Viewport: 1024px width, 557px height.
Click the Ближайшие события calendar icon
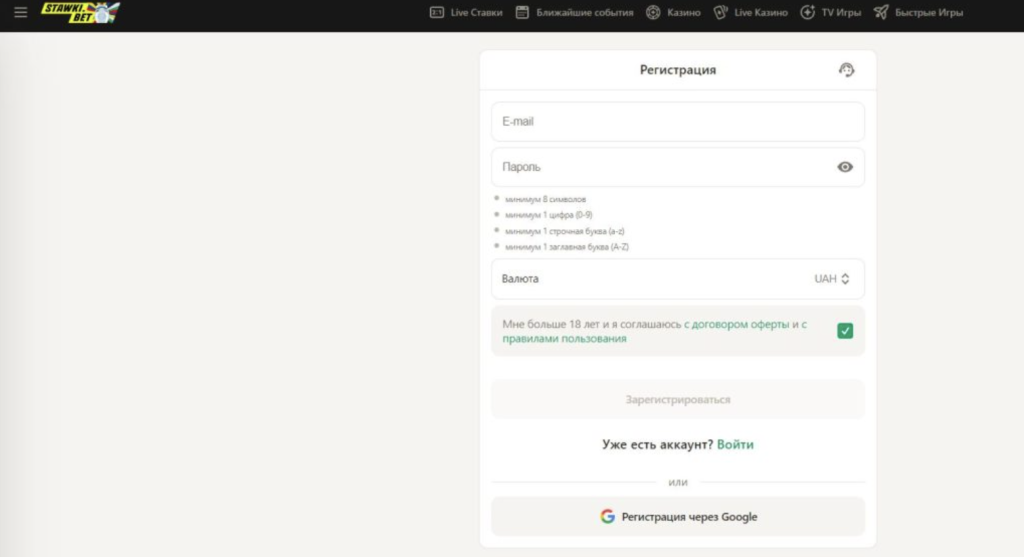click(522, 12)
